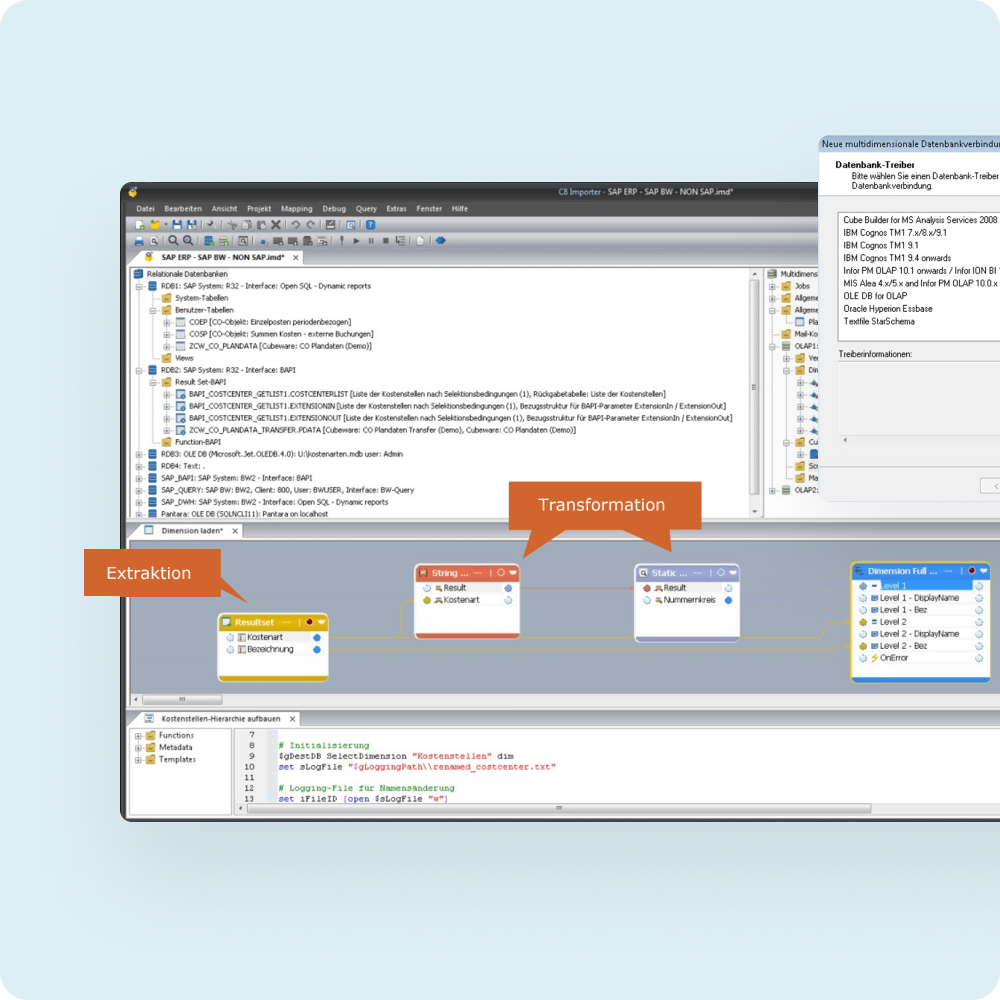Screen dimensions: 1000x1000
Task: Click the Undo arrow icon
Action: (296, 224)
